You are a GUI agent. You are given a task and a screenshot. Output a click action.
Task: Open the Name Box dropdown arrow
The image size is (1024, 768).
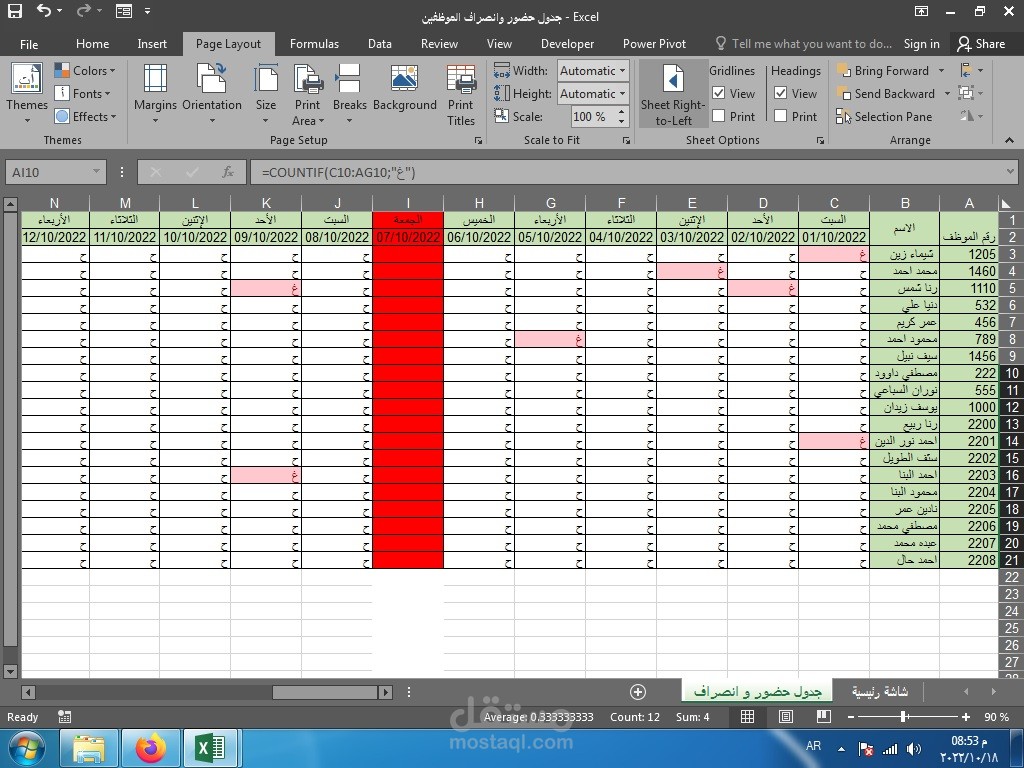tap(97, 171)
